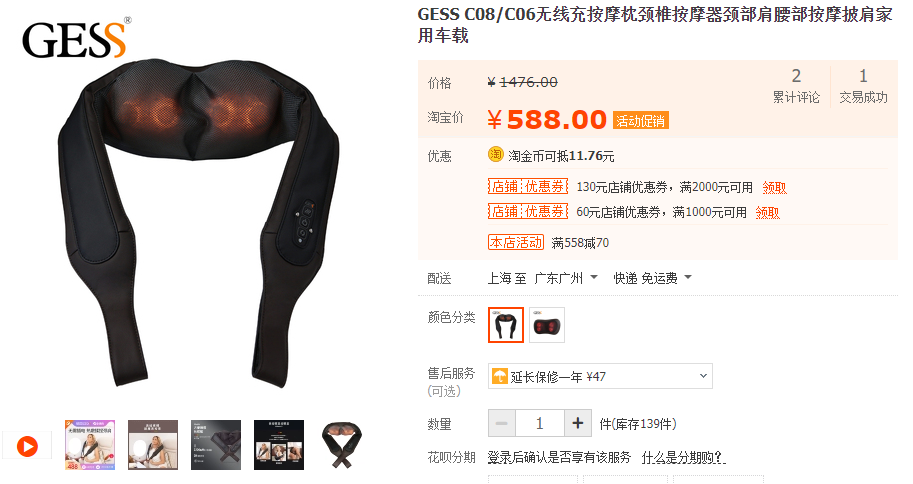Play the product video thumbnail

point(27,446)
